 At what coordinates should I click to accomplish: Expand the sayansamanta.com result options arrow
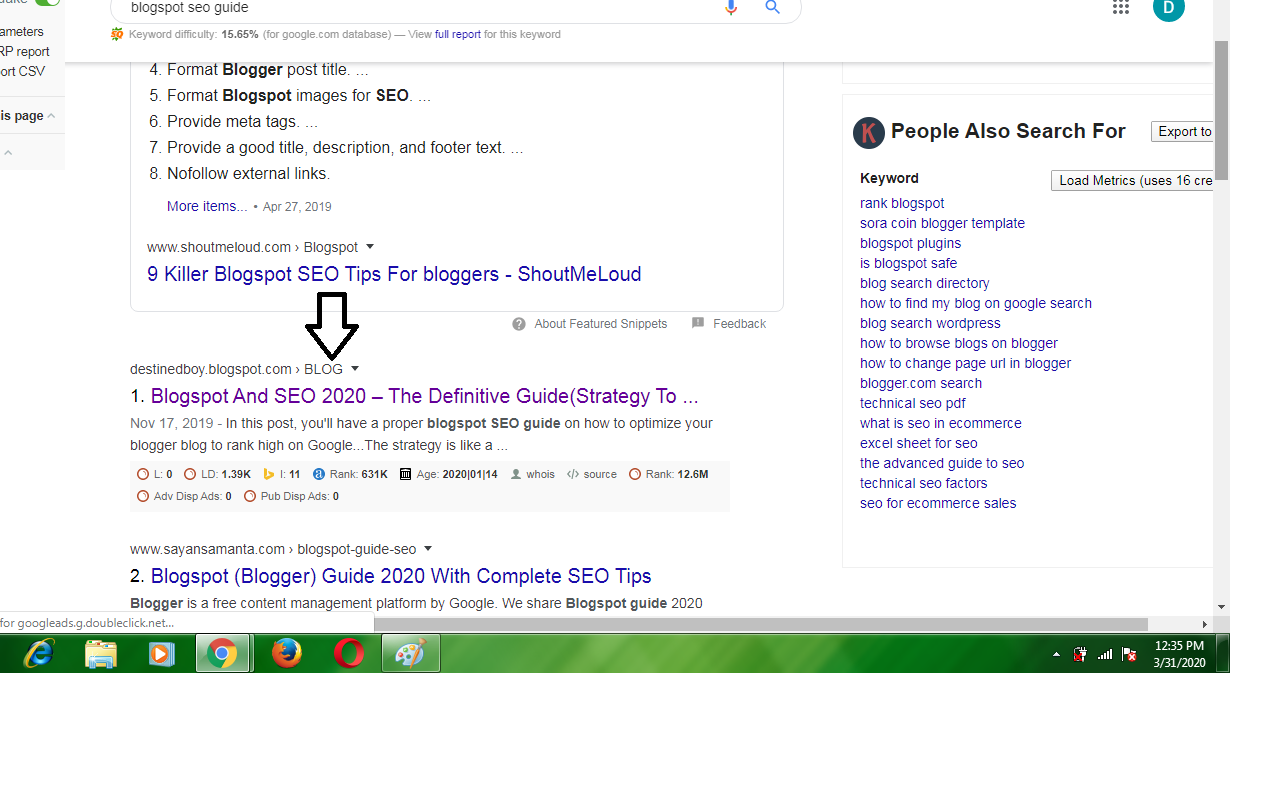(x=428, y=548)
